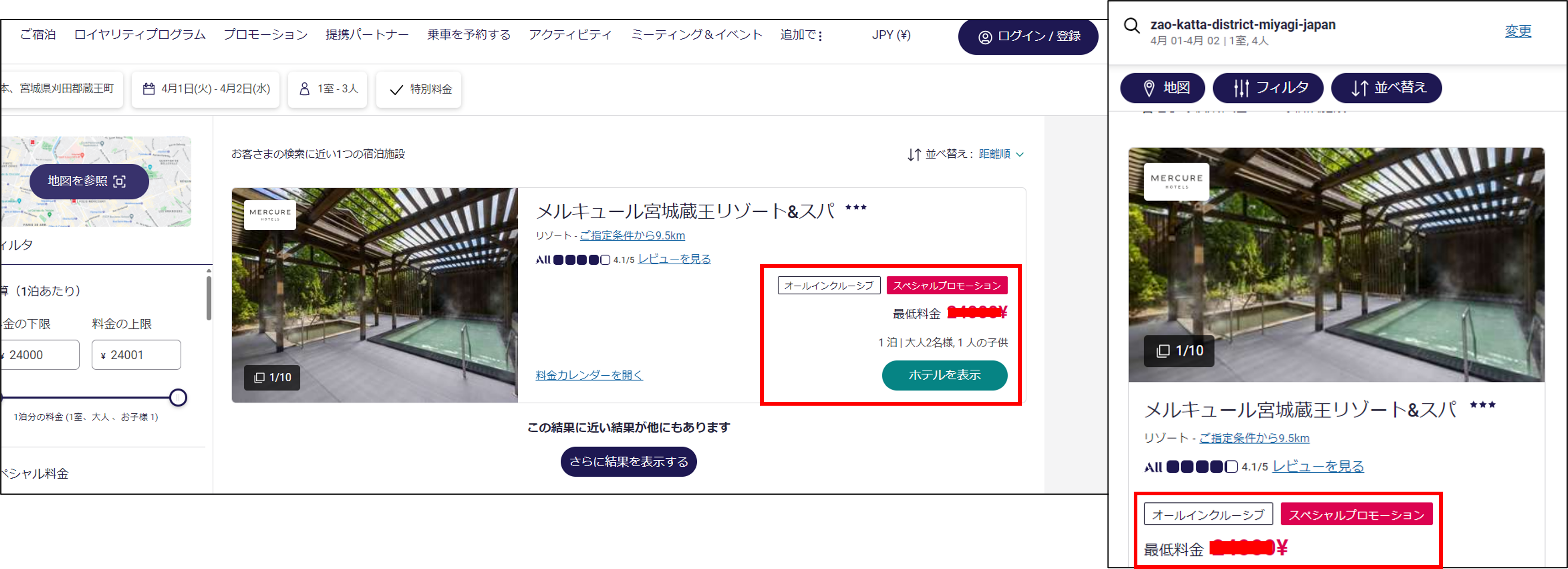The height and width of the screenshot is (569, 1568).
Task: Edit destination field 宮城県刈田郡蔵王町
Action: [61, 89]
